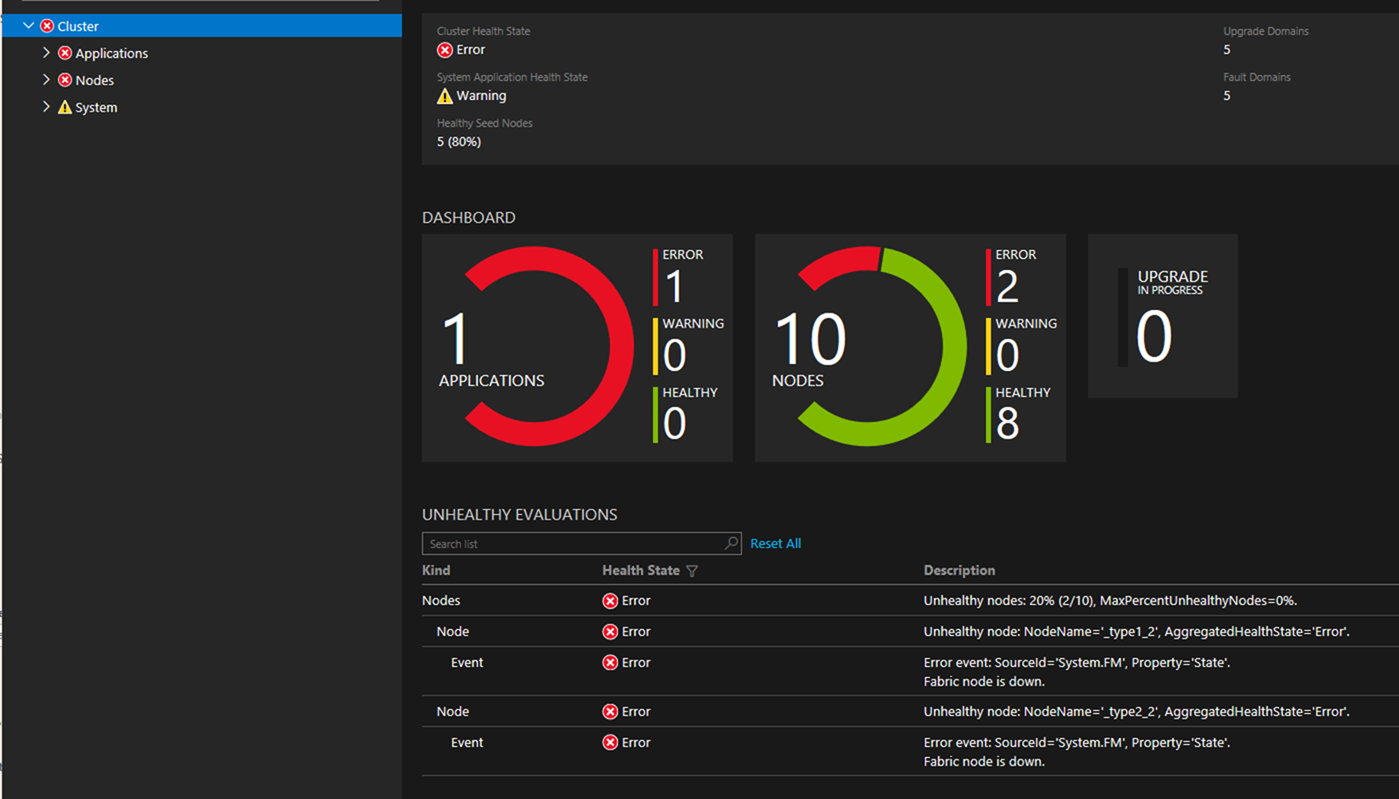This screenshot has width=1399, height=799.
Task: Collapse the Cluster tree node
Action: click(28, 26)
